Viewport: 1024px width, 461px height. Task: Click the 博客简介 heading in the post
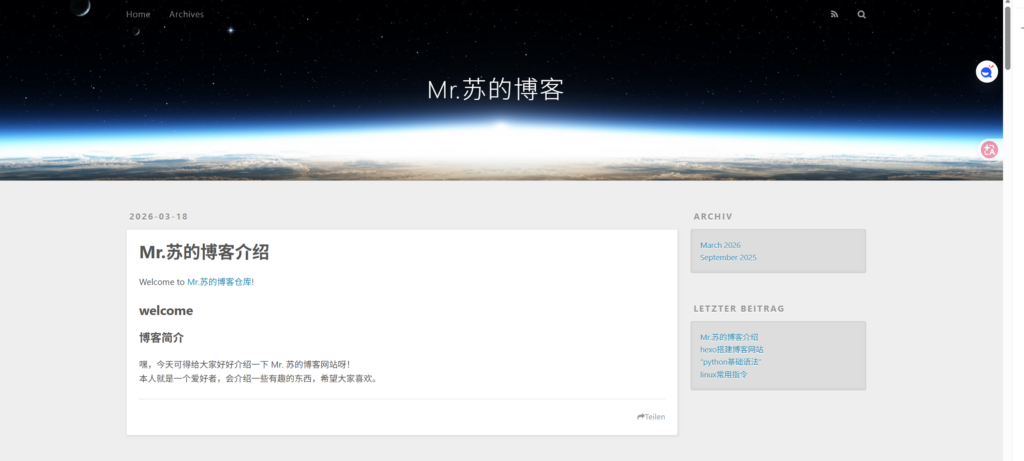point(161,338)
